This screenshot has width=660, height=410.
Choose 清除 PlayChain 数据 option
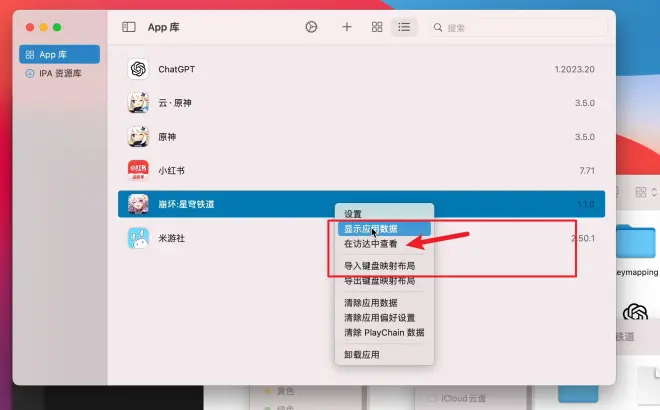[x=384, y=332]
